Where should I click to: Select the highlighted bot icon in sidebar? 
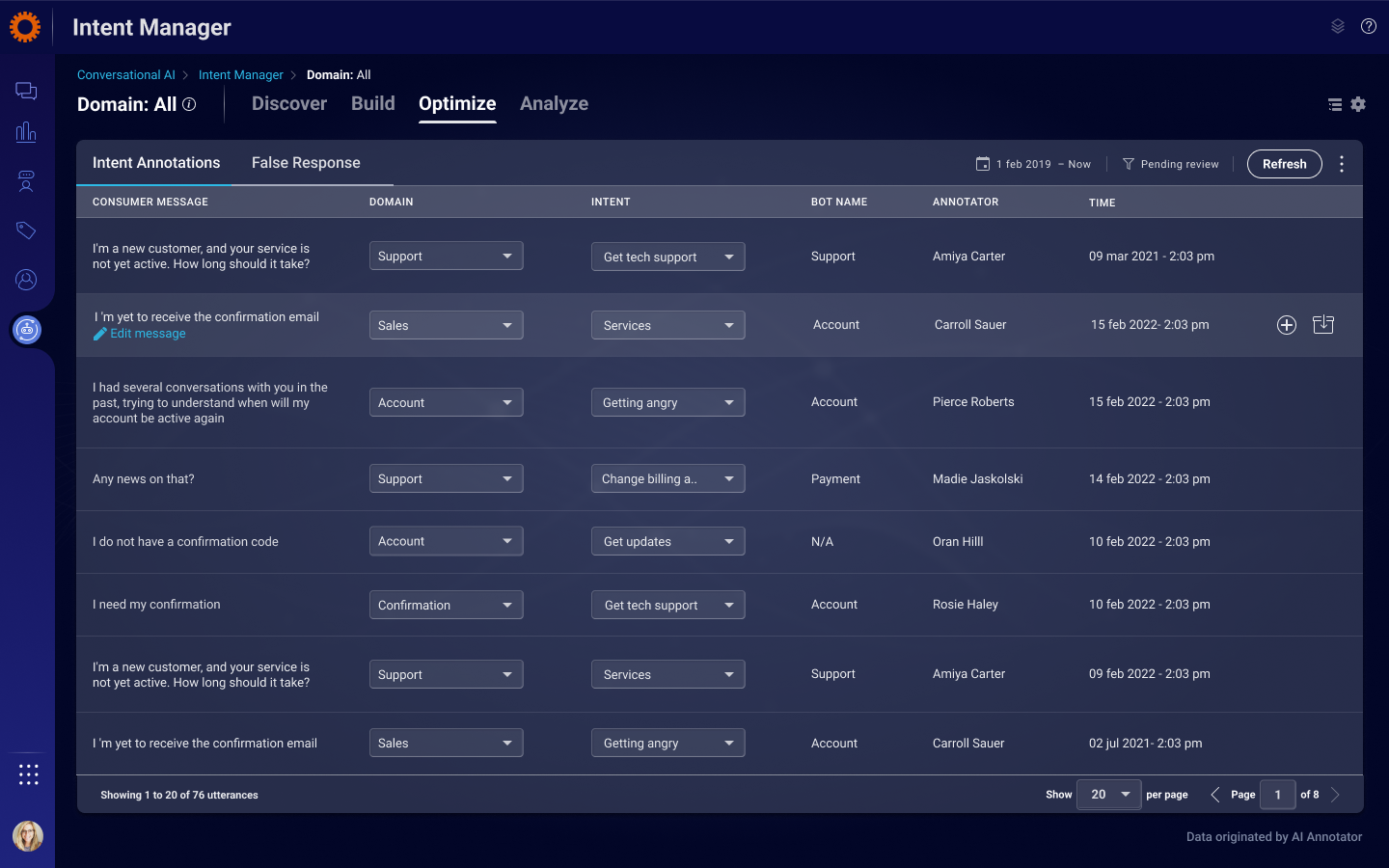tap(27, 330)
